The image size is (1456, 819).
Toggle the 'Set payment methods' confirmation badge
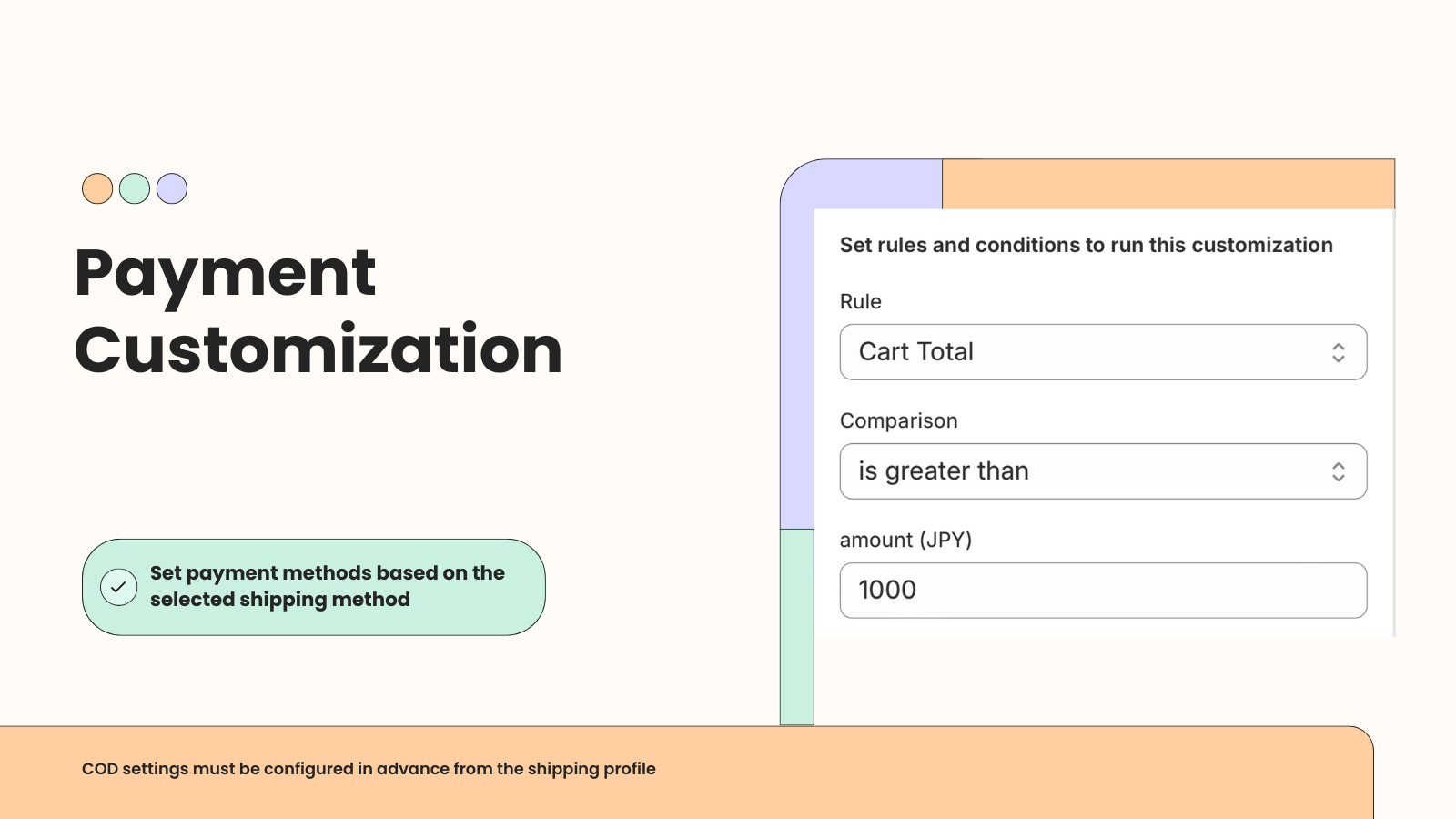pyautogui.click(x=314, y=587)
